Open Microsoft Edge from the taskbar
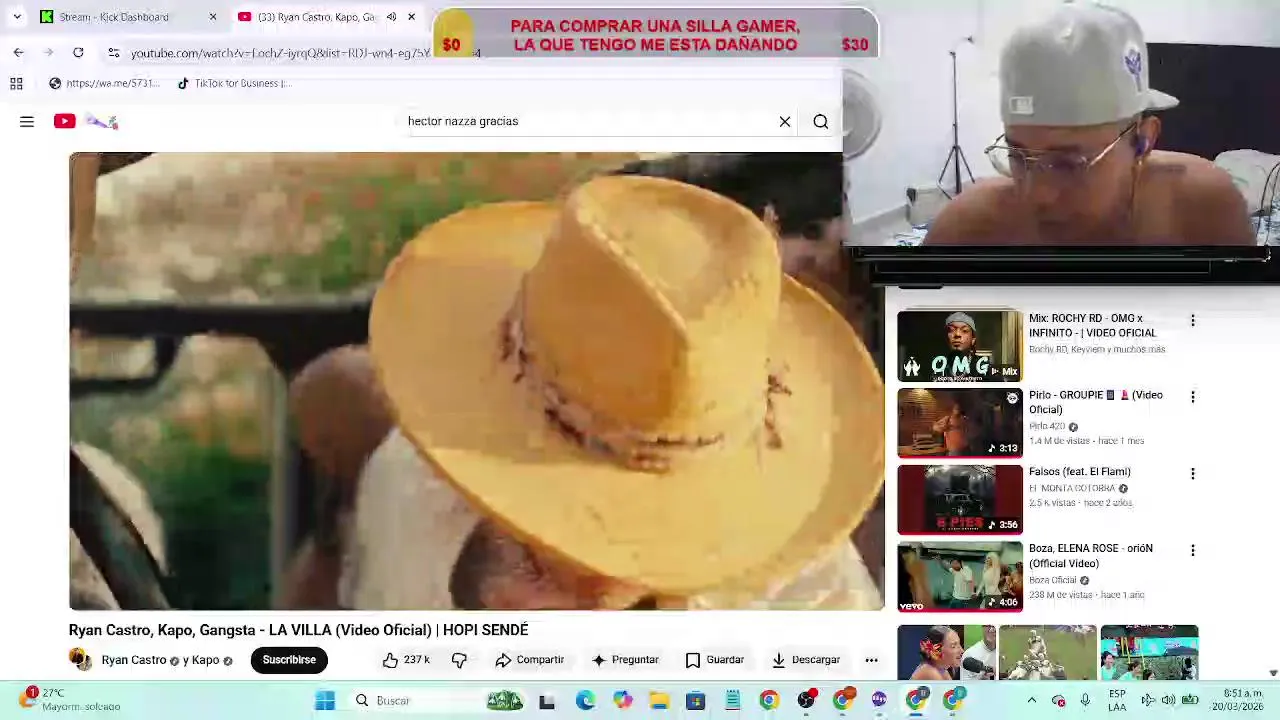The width and height of the screenshot is (1280, 720). click(x=585, y=701)
